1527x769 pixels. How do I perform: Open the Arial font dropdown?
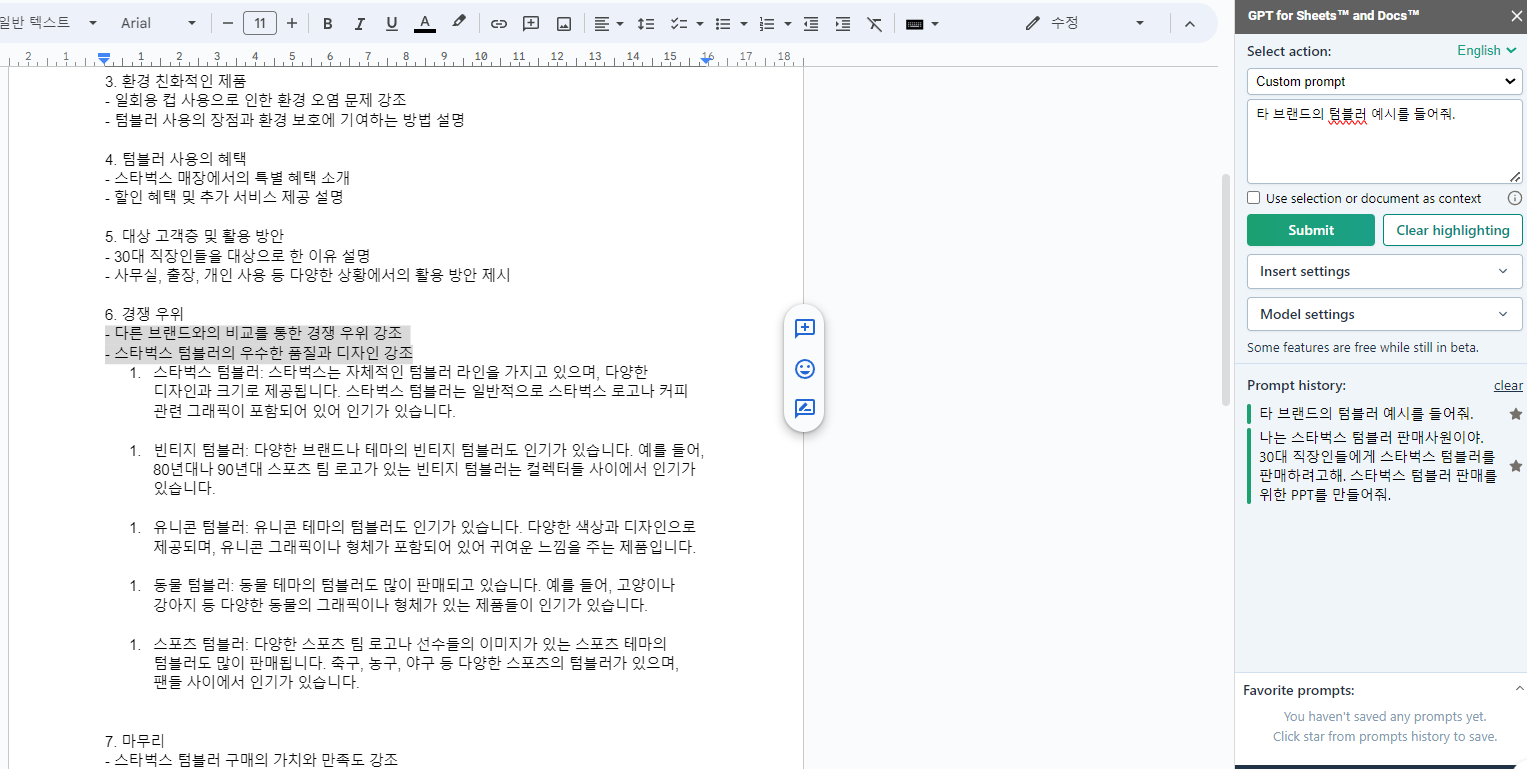click(x=158, y=23)
